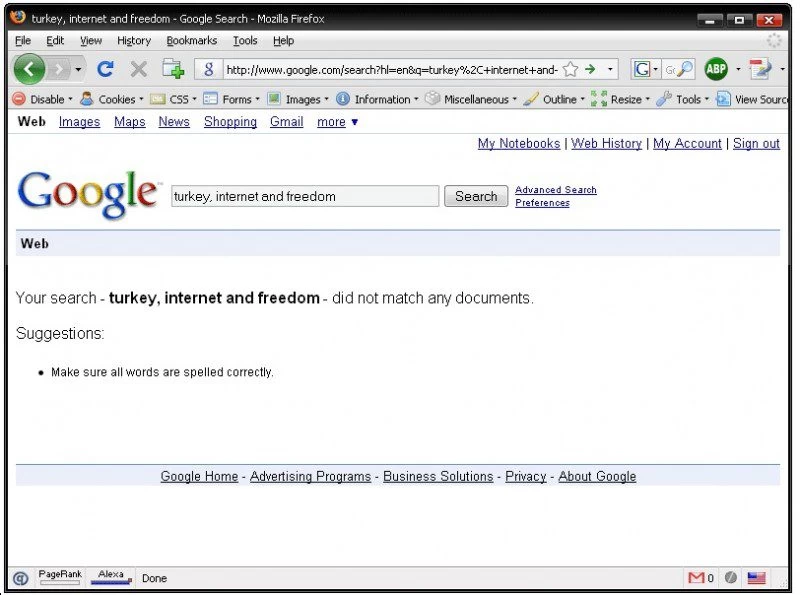Click the new tab icon with green plus
This screenshot has width=800, height=595.
pos(173,69)
